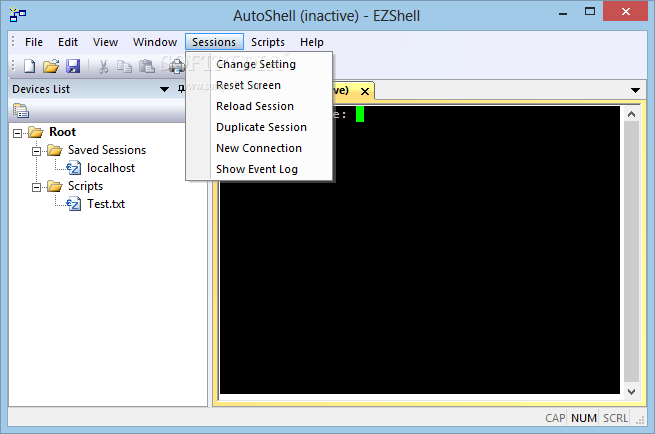Screen dimensions: 655x434
Task: Select the Test.txt script entry
Action: [x=106, y=204]
